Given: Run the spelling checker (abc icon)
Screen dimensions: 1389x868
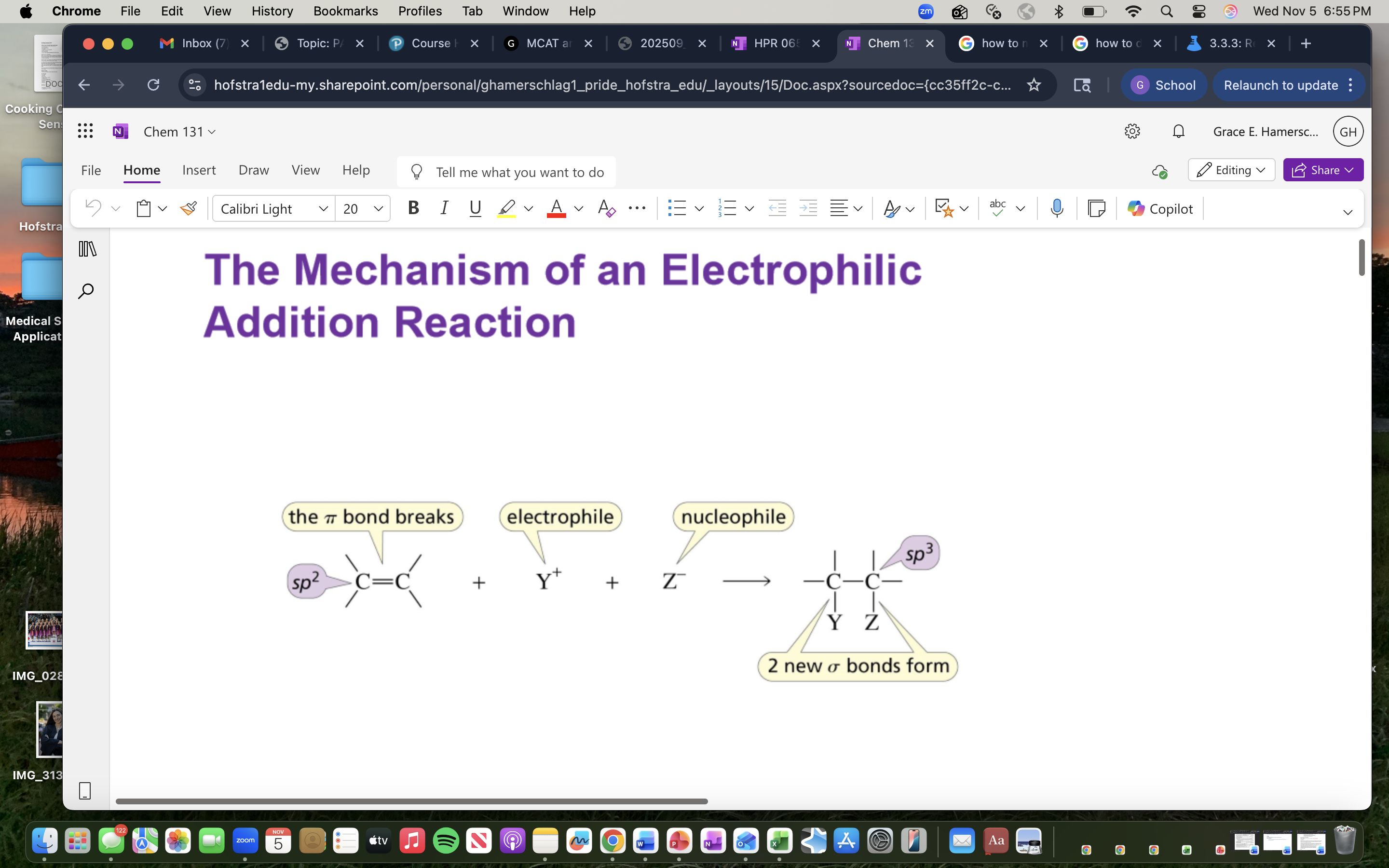Looking at the screenshot, I should pyautogui.click(x=997, y=208).
